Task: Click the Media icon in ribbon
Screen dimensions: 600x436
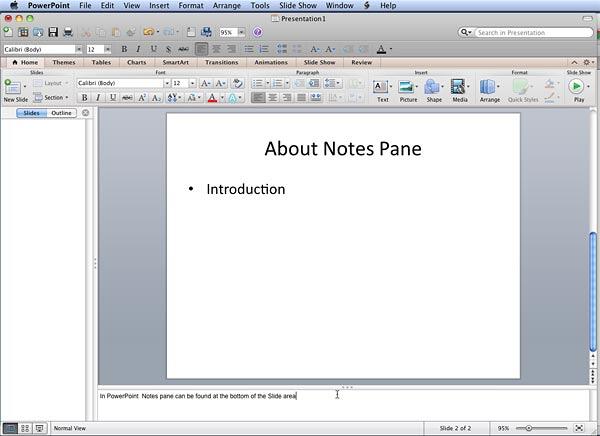Action: [459, 88]
